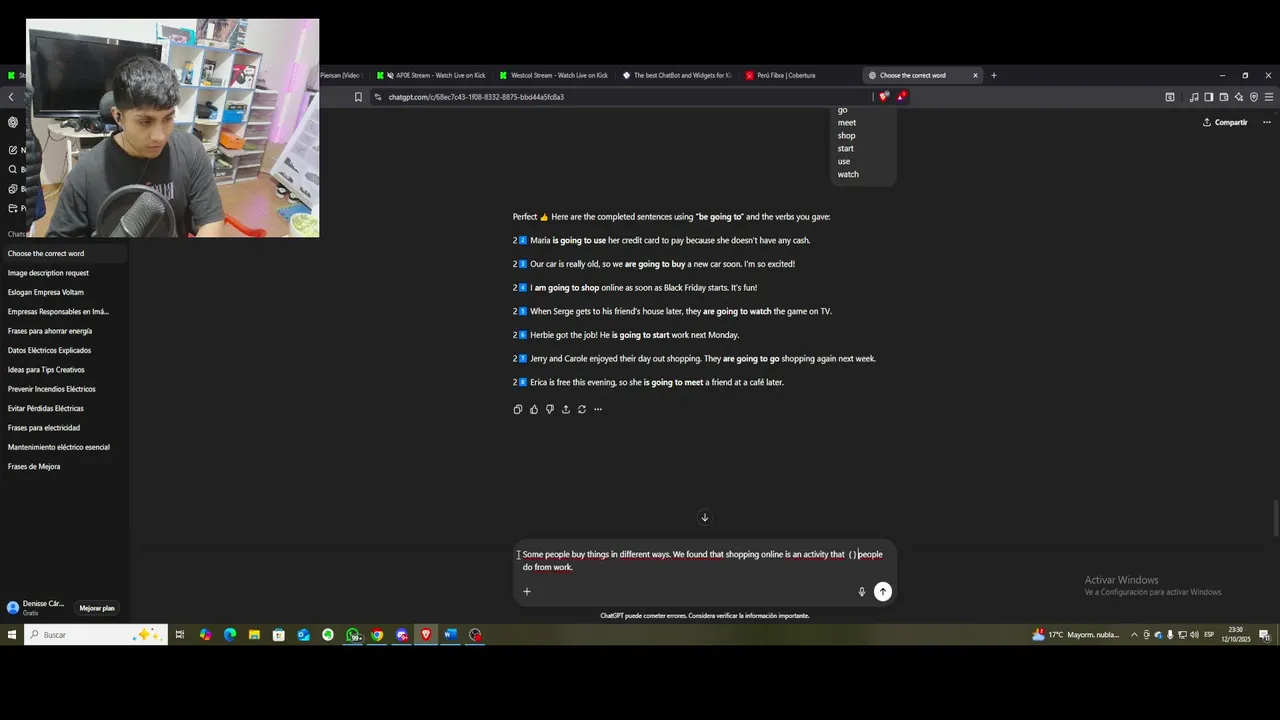
Task: Click the plus attach button in composer
Action: coord(527,591)
